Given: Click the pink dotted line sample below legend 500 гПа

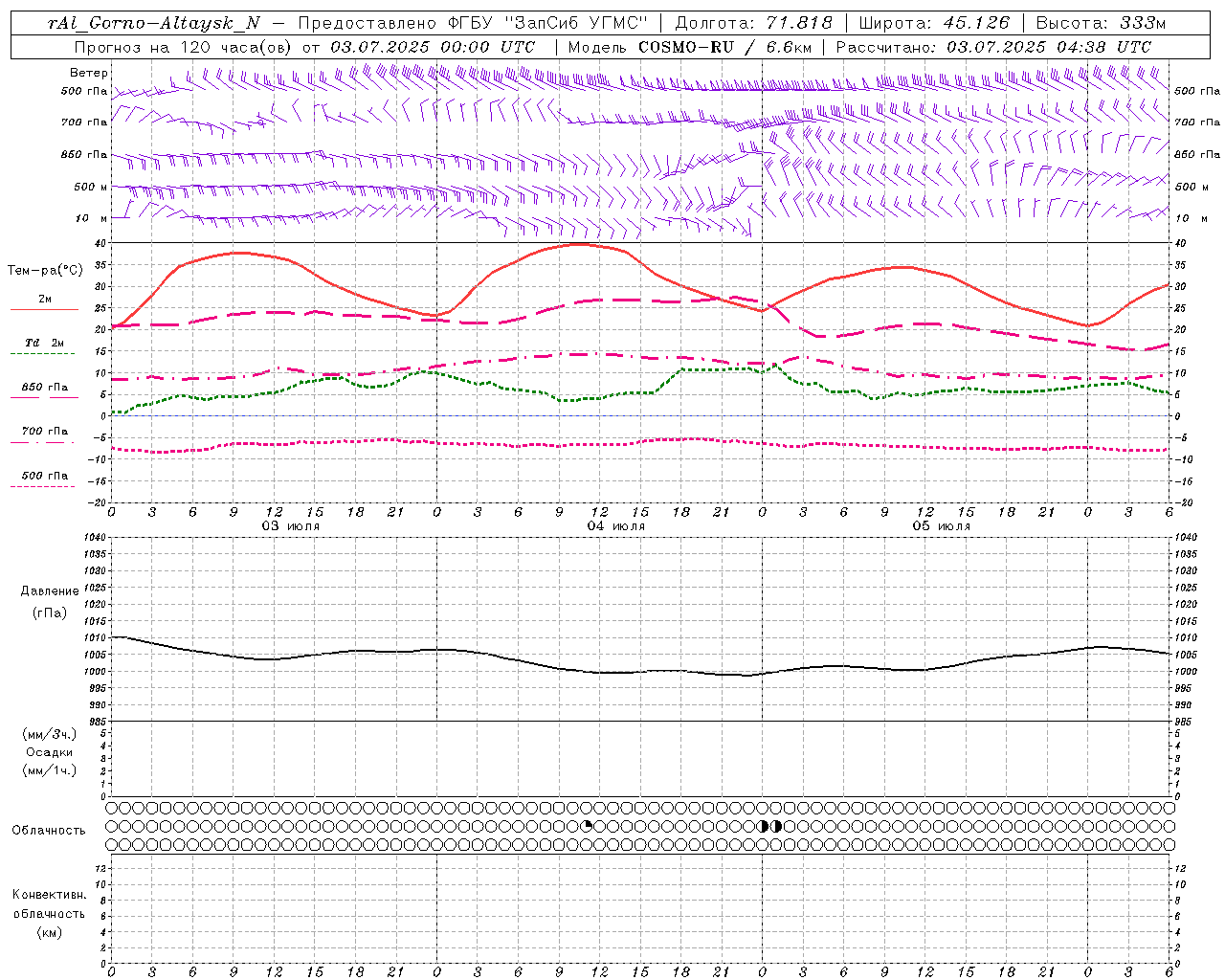Looking at the screenshot, I should click(42, 486).
